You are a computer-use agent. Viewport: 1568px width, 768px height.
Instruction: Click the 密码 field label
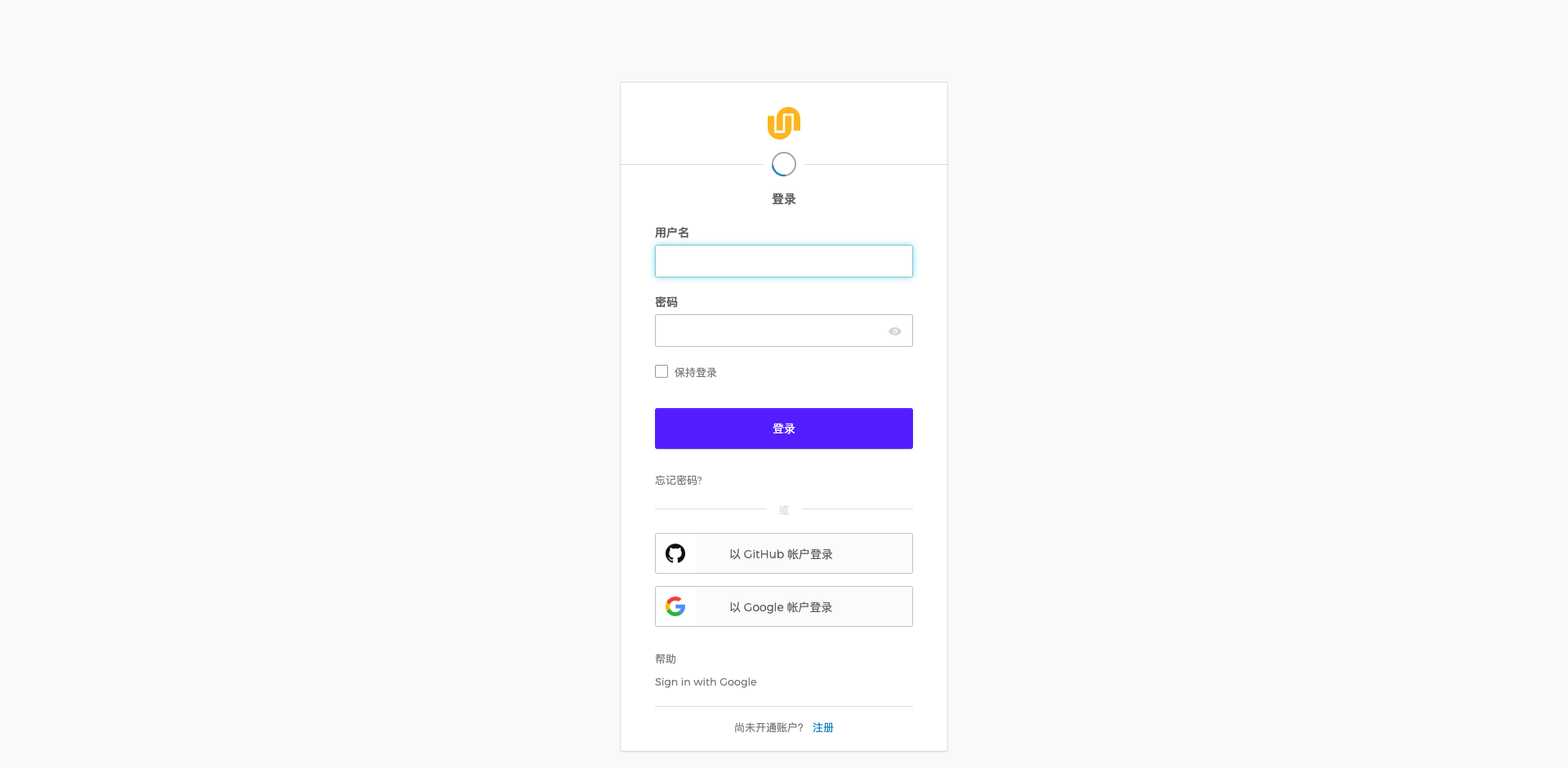point(666,302)
